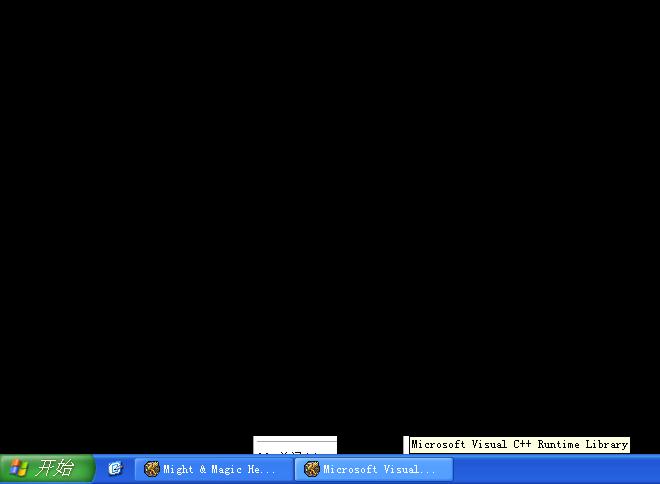Screen dimensions: 660x484
Task: Click the far right end of the taskbar
Action: coord(650,469)
